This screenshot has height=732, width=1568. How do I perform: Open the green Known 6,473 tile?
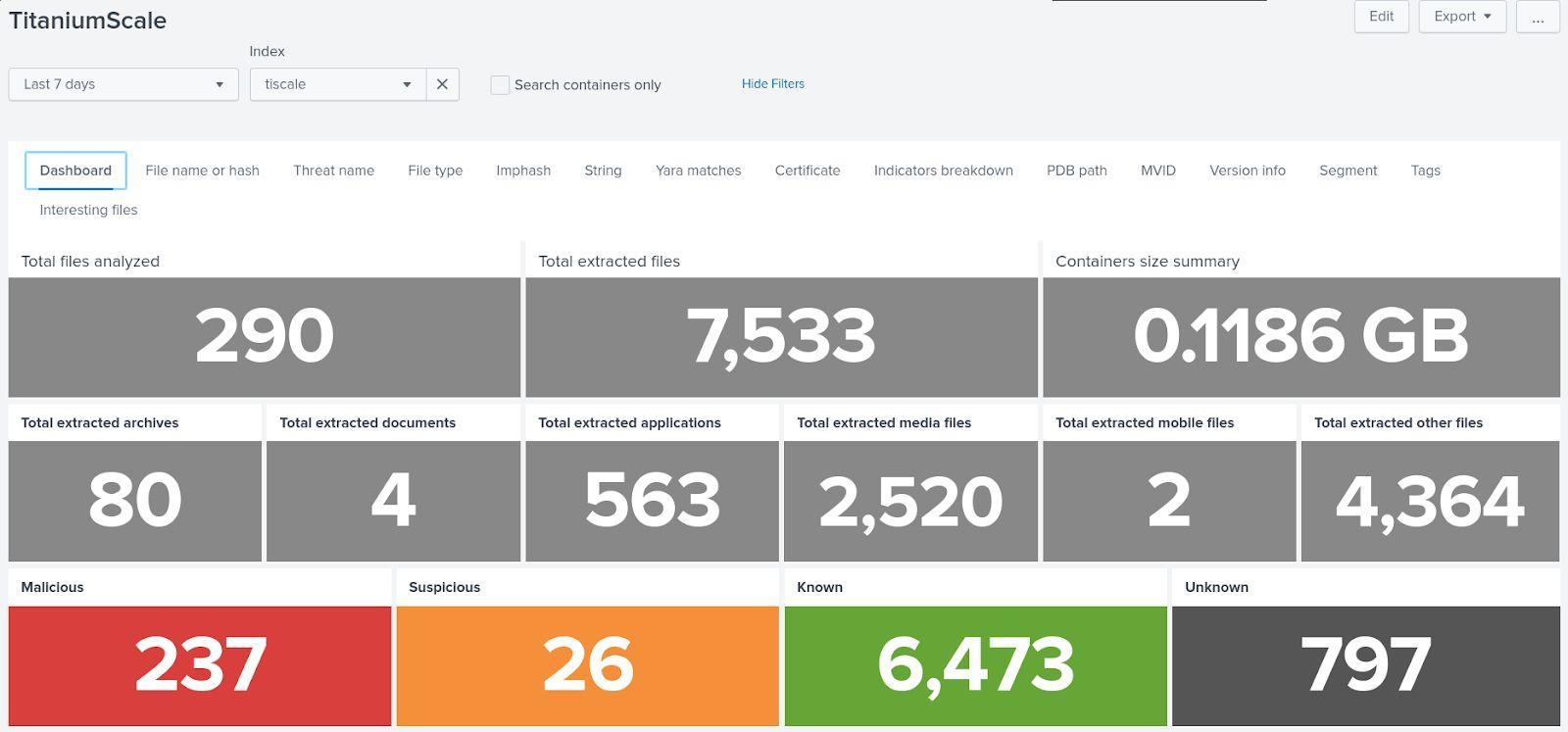click(x=976, y=665)
